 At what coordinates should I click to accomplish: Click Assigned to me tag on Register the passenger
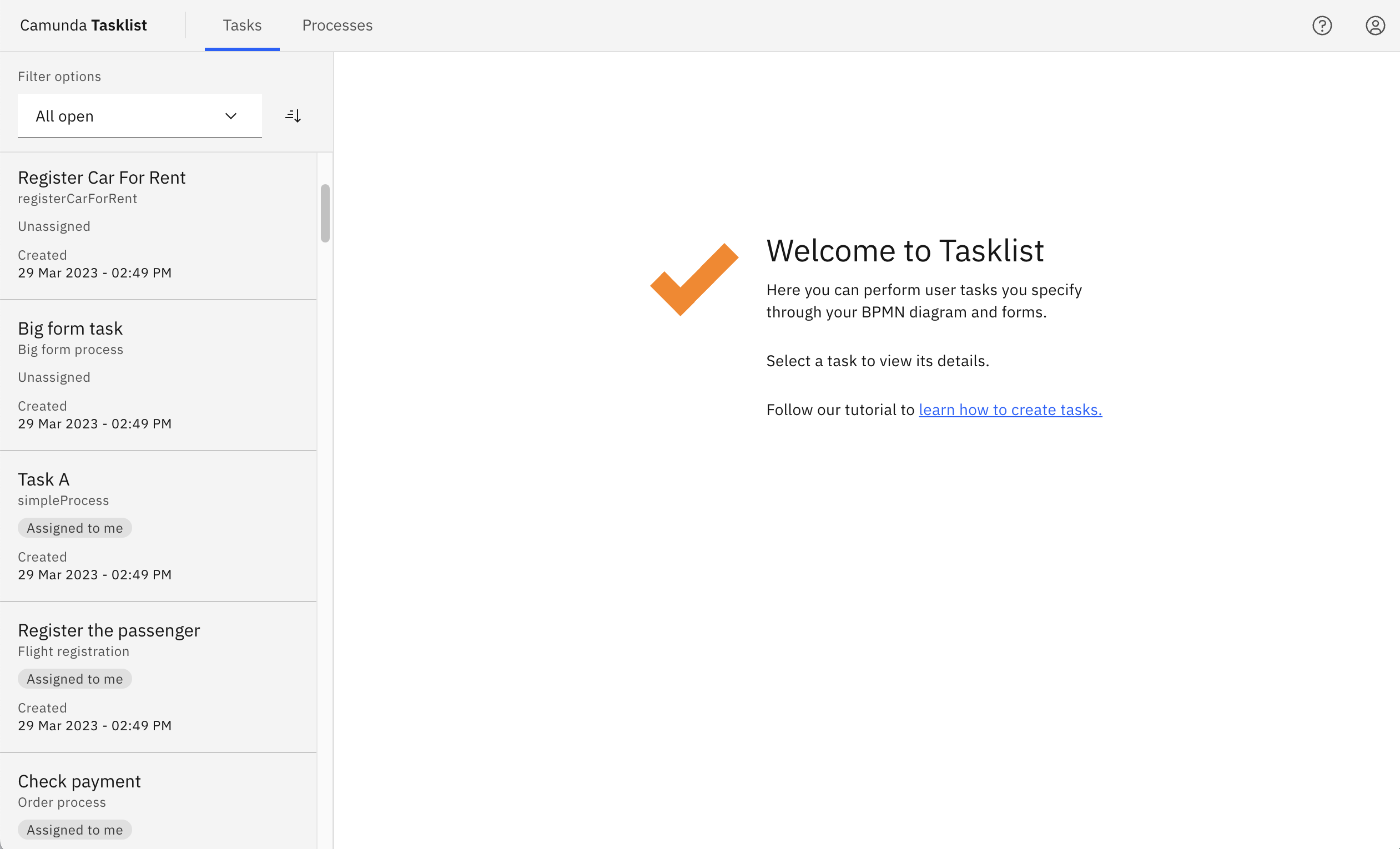pos(75,679)
